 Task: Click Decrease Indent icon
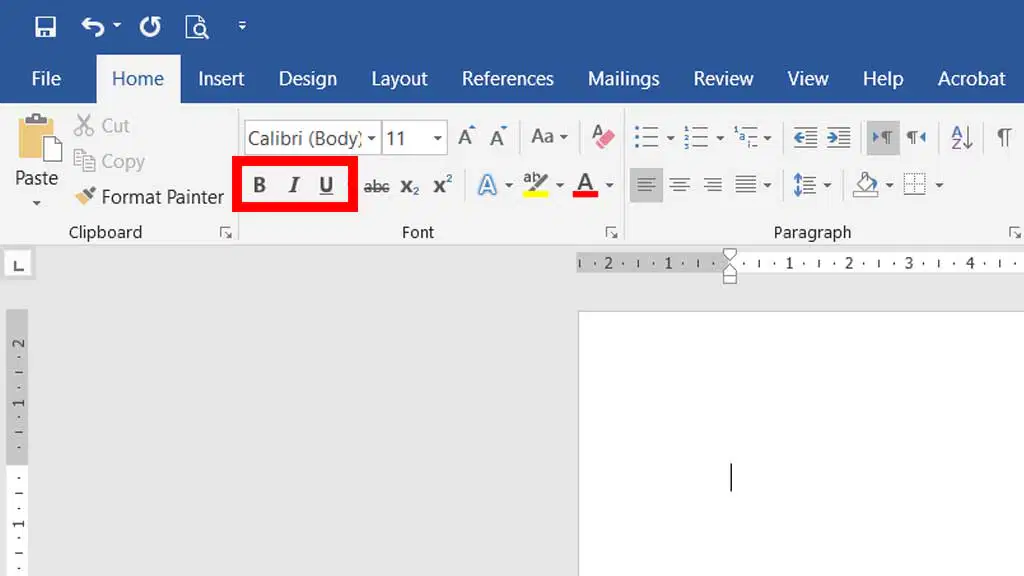[x=805, y=137]
